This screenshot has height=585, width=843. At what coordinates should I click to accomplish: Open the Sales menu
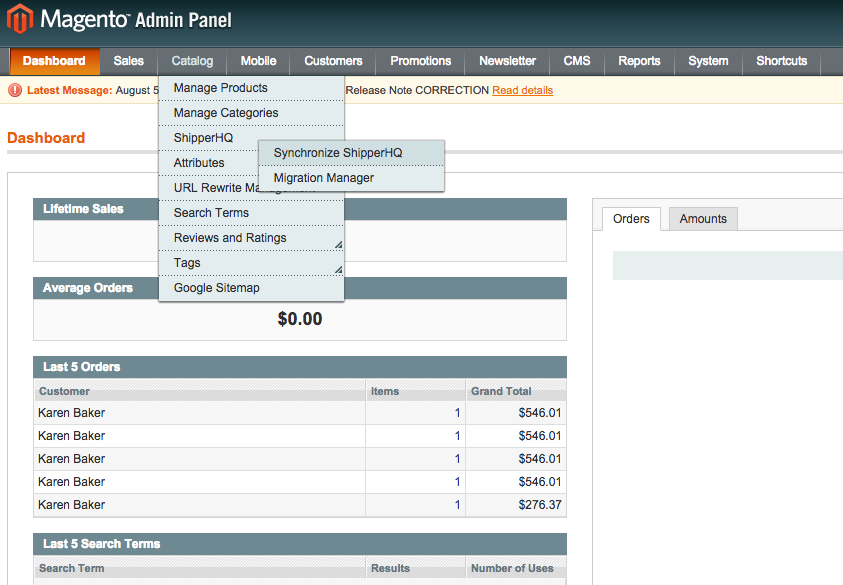click(128, 61)
